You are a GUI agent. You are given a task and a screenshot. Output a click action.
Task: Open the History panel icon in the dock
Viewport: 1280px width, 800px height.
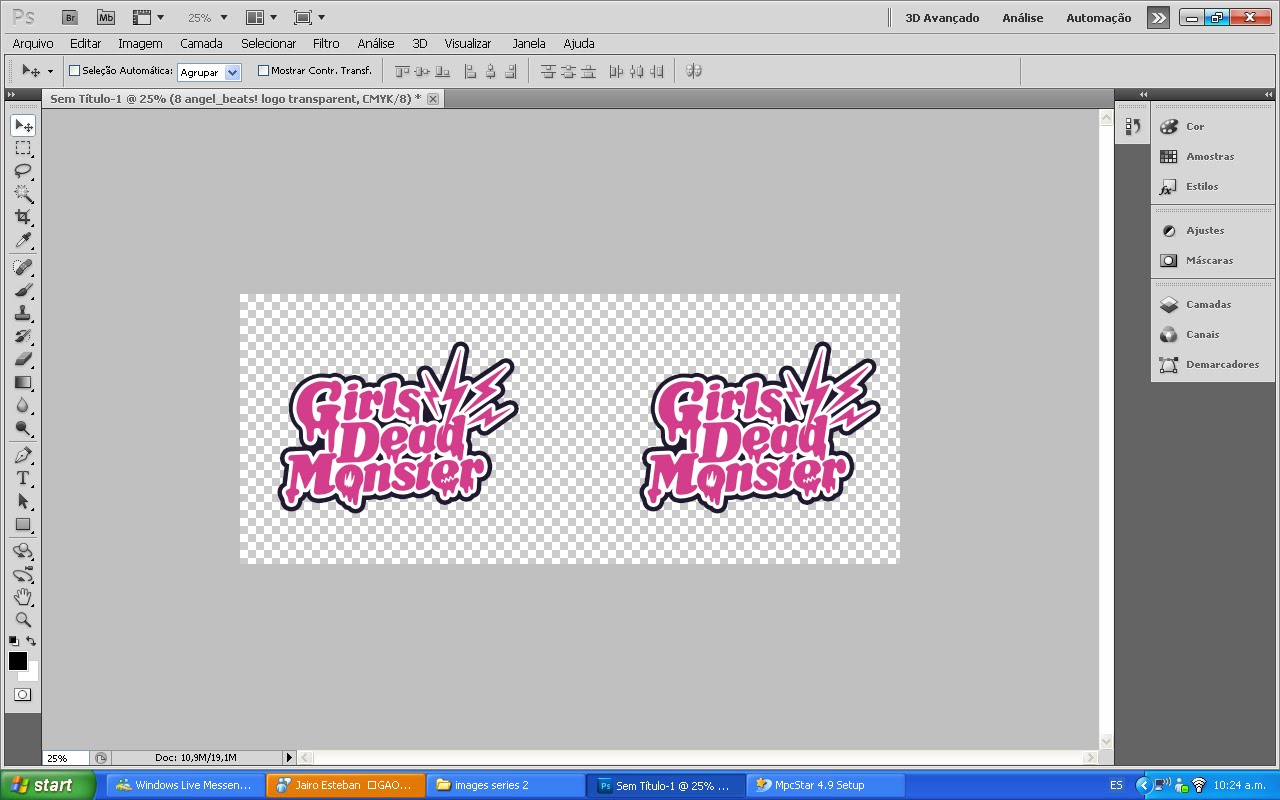[x=1133, y=126]
